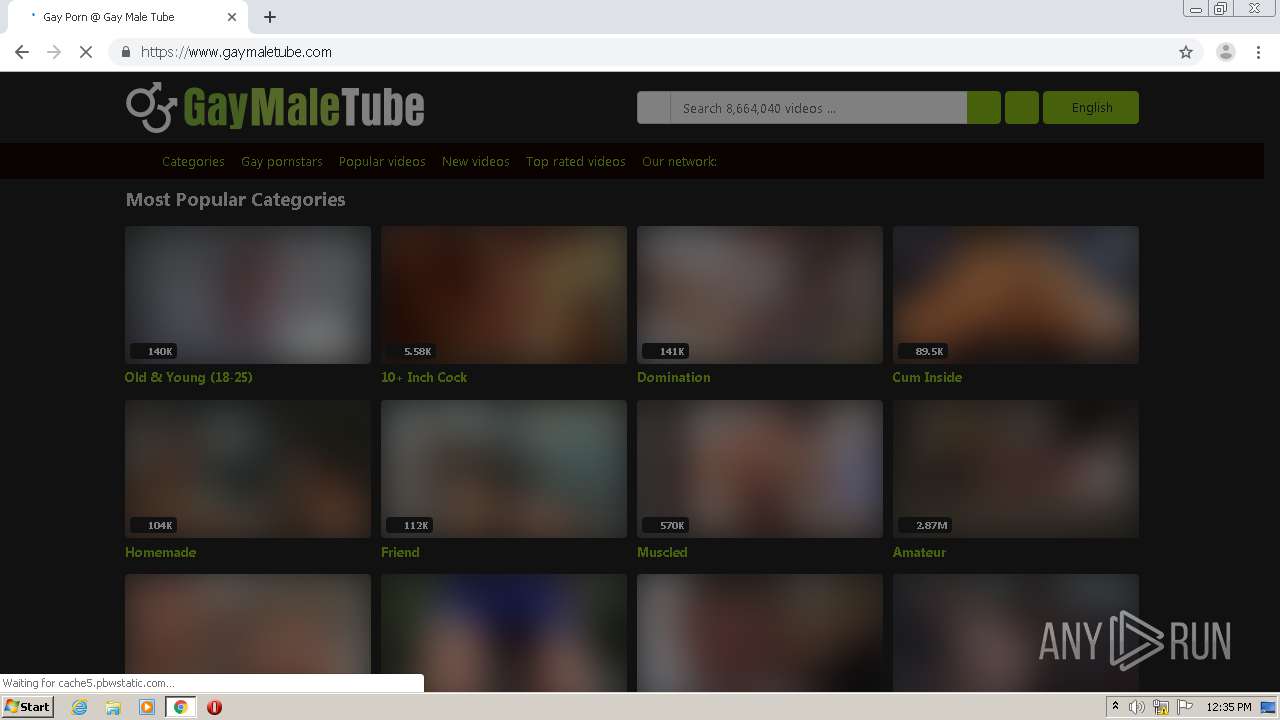Open the Muscled category link
Screen dimensions: 1280x720
662,552
